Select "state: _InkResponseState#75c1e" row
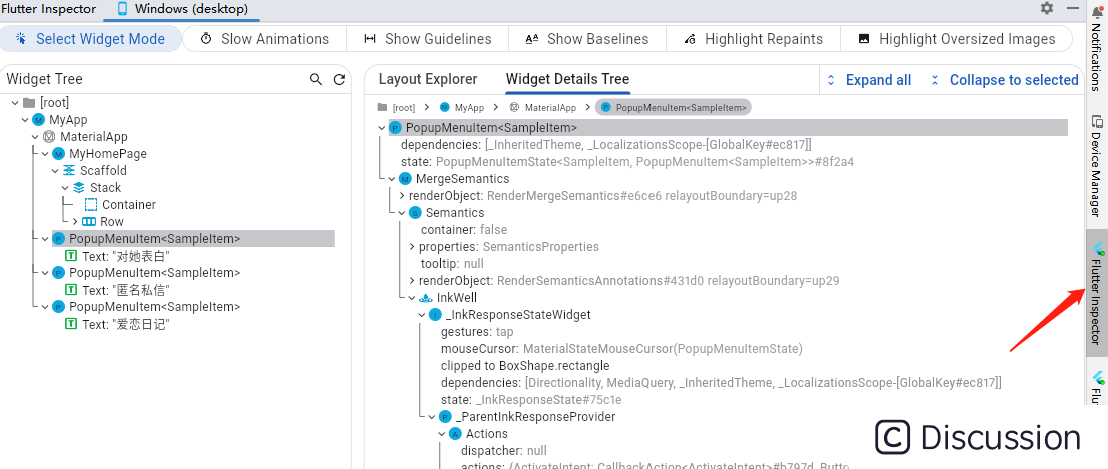1108x469 pixels. point(531,400)
